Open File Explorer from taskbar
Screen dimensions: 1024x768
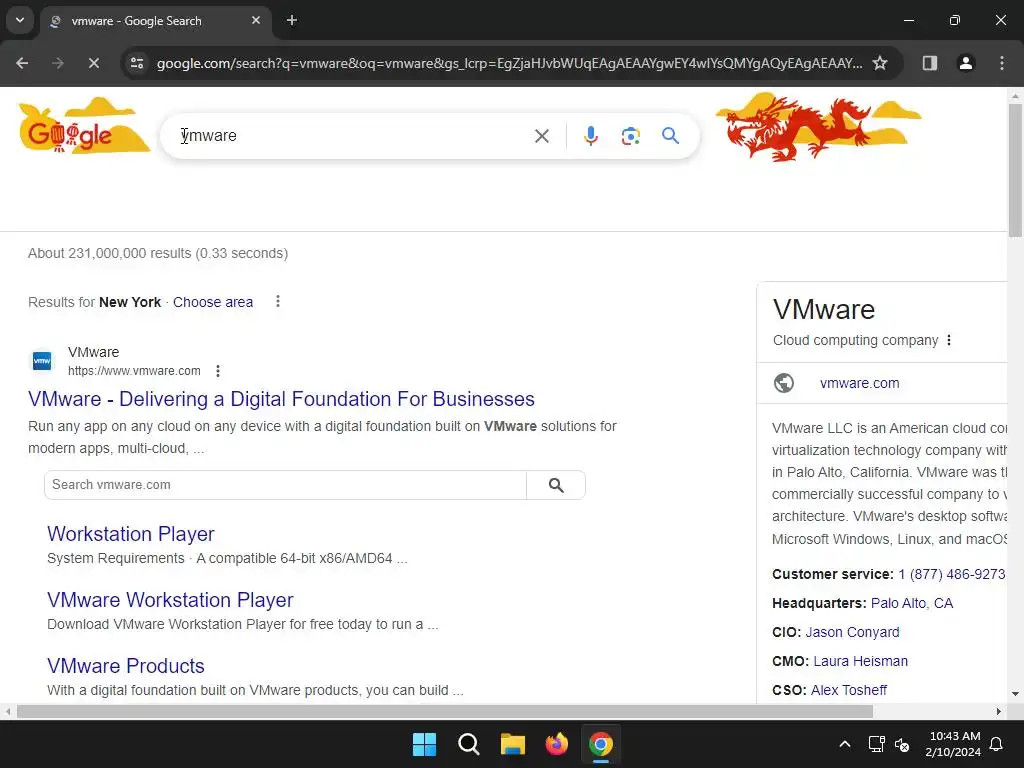click(513, 744)
